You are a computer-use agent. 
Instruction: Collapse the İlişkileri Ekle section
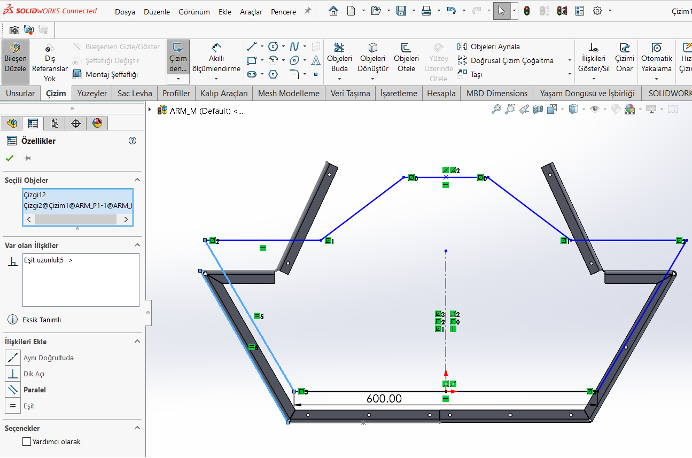click(137, 341)
